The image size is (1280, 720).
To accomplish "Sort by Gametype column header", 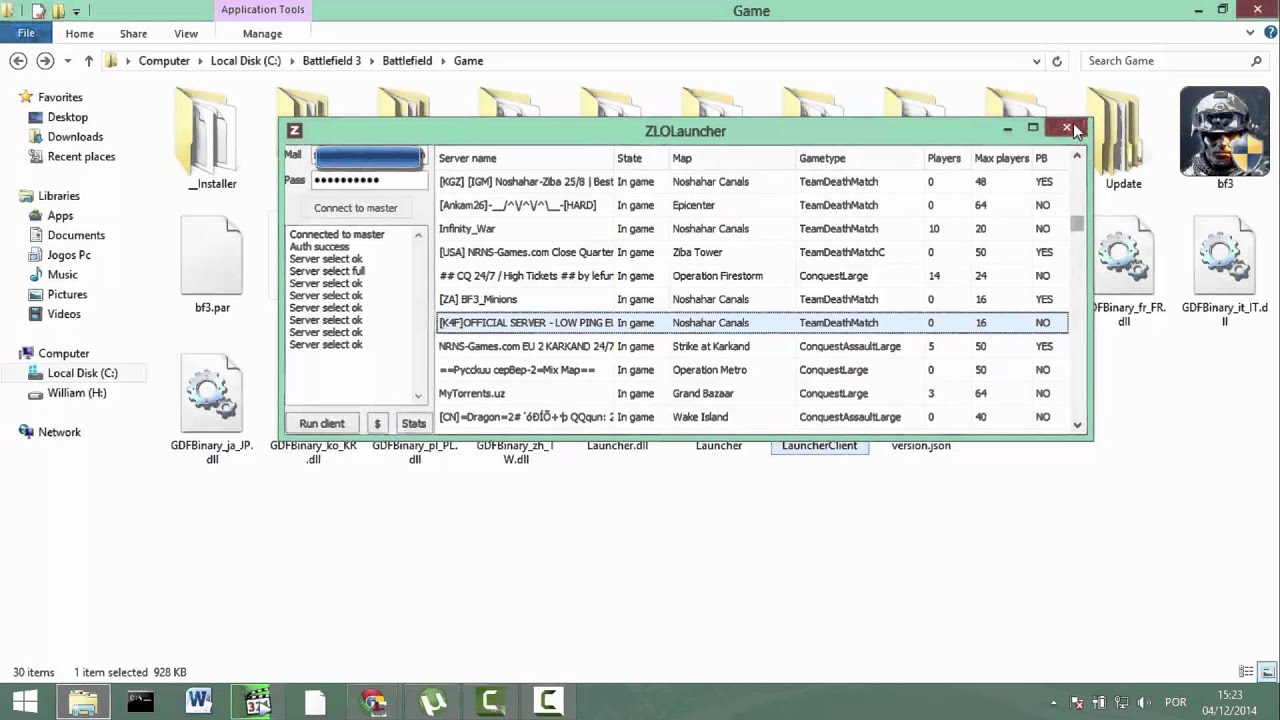I will pyautogui.click(x=859, y=158).
